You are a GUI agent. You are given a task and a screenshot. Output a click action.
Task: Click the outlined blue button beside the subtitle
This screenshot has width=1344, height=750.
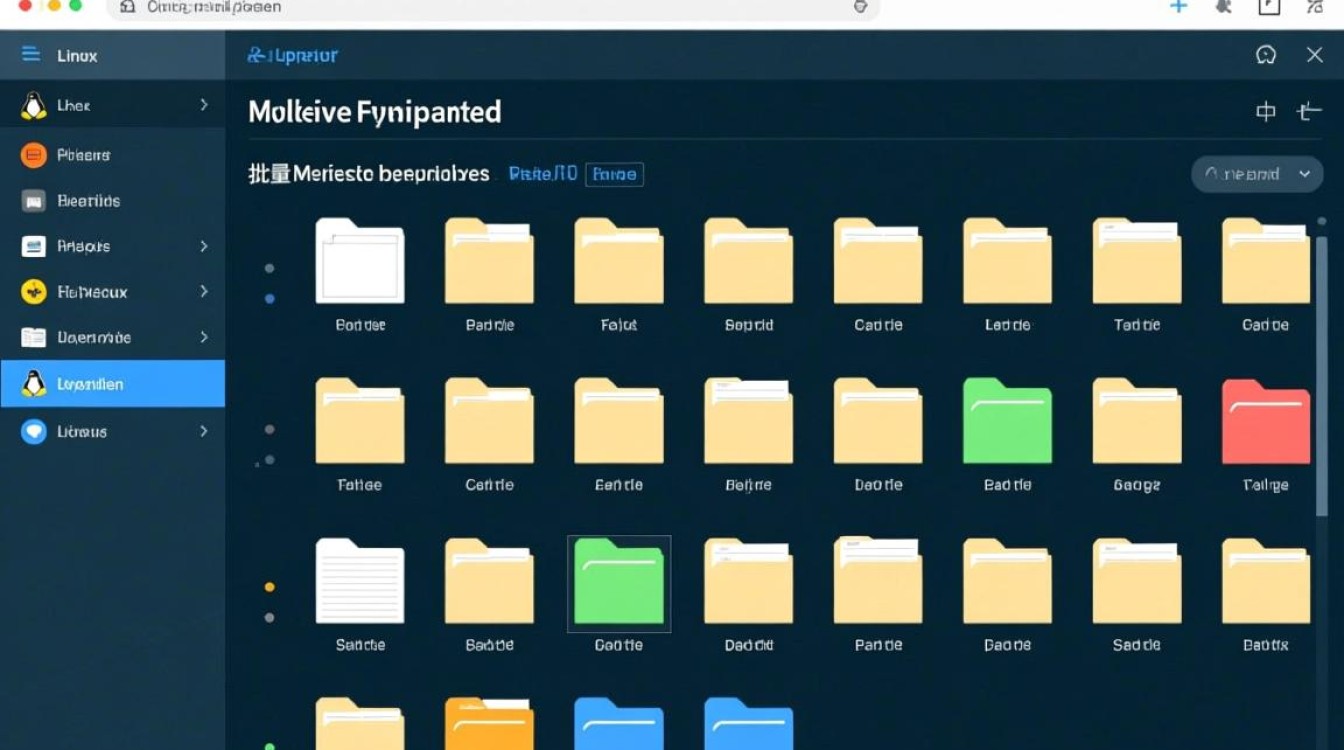pyautogui.click(x=614, y=174)
